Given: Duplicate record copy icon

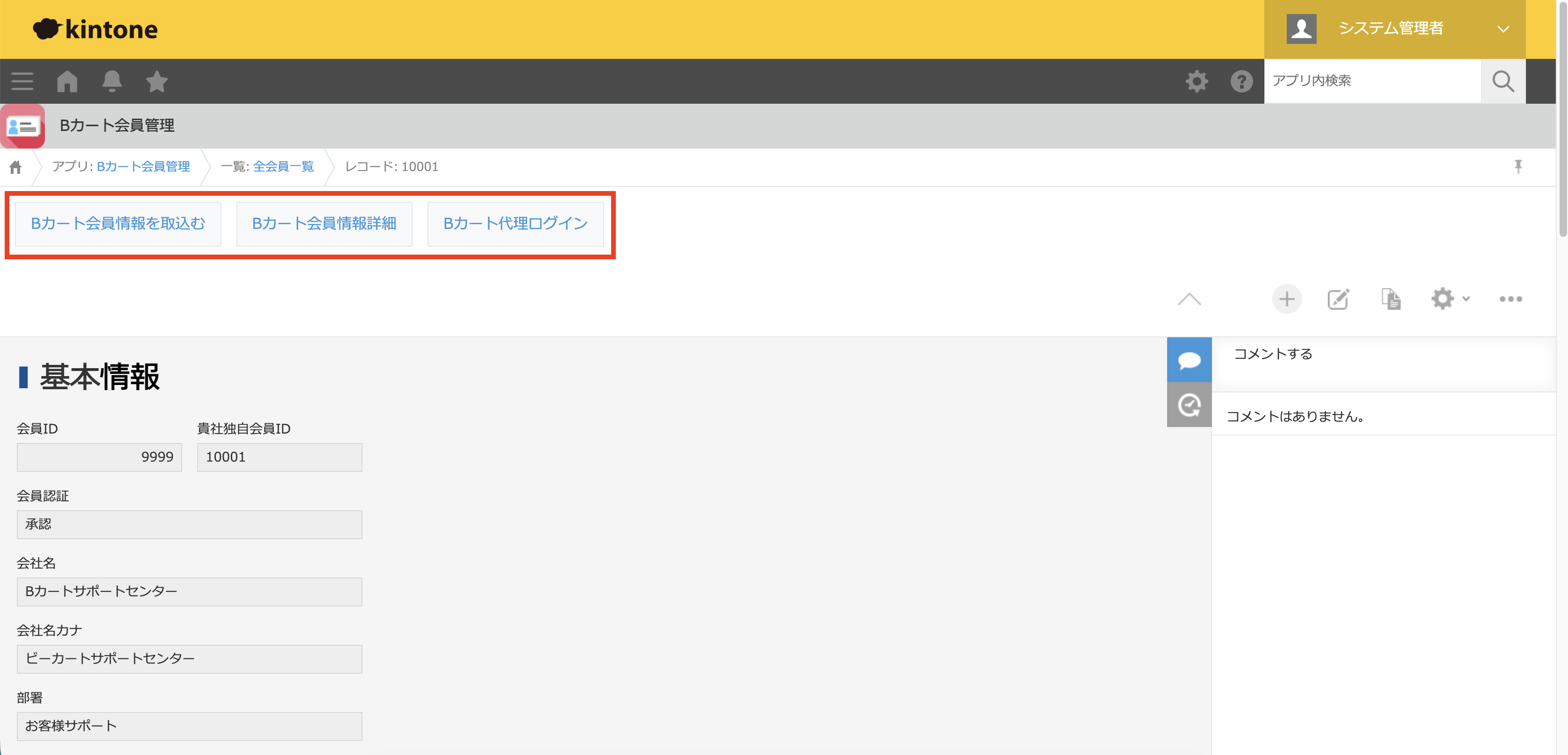Looking at the screenshot, I should click(x=1391, y=299).
